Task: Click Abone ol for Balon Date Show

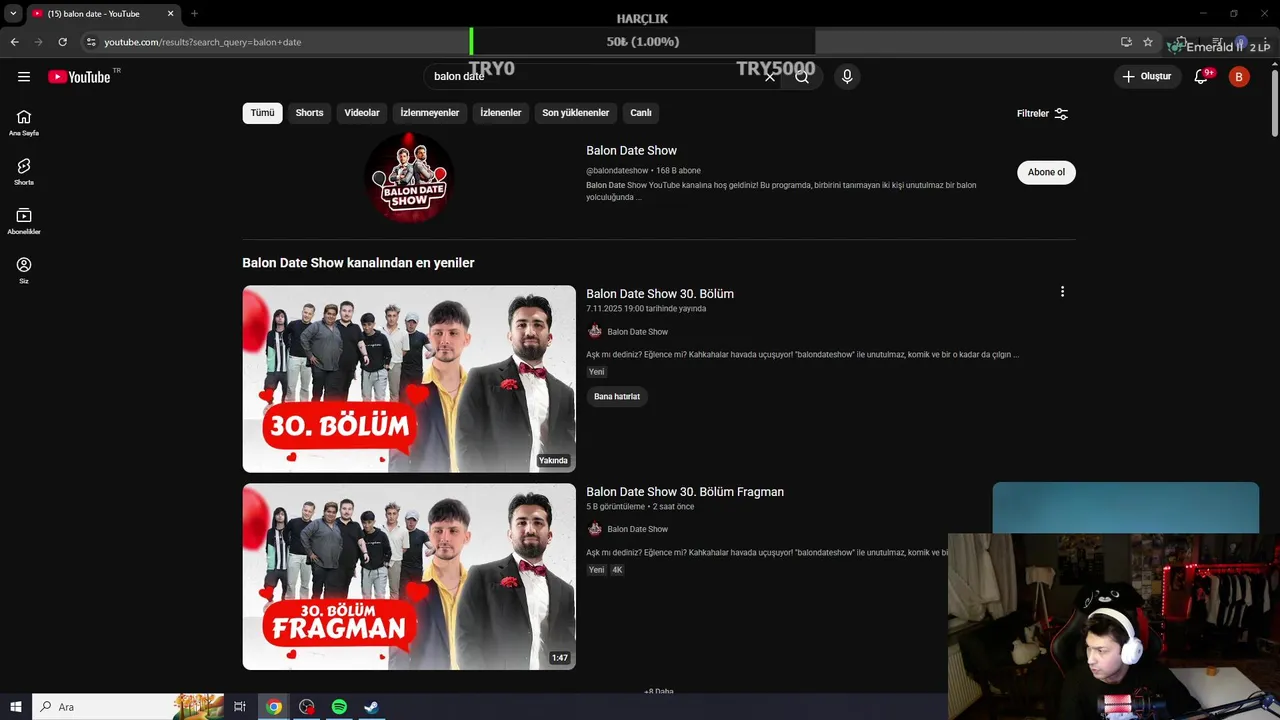Action: (1046, 172)
